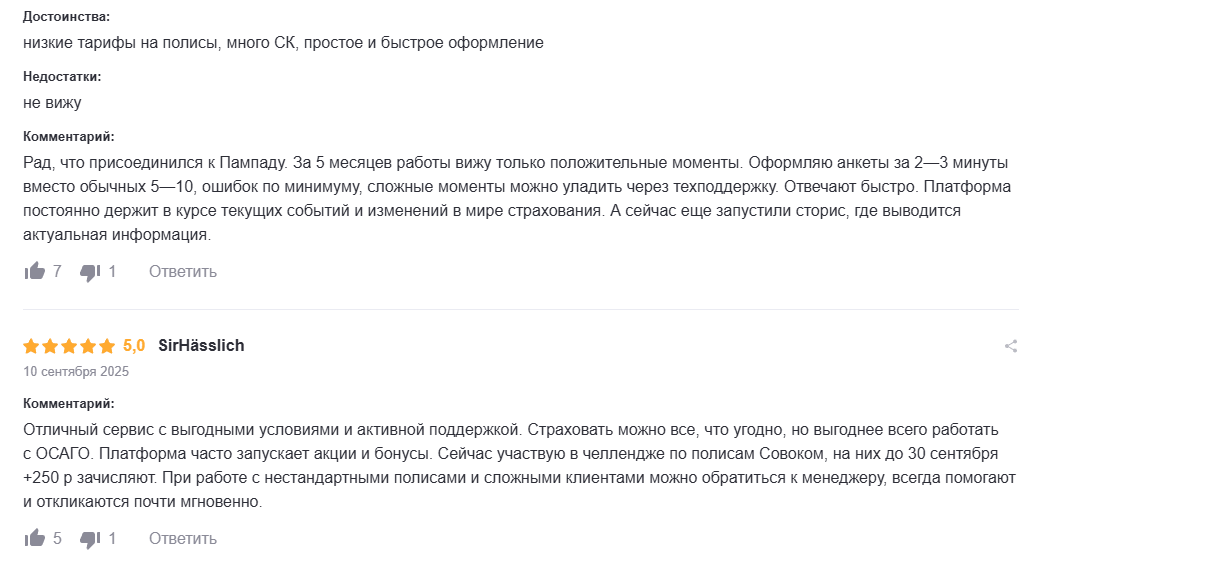Click the advantages line about низкие тарифы
Viewport: 1223px width, 564px height.
tap(283, 43)
